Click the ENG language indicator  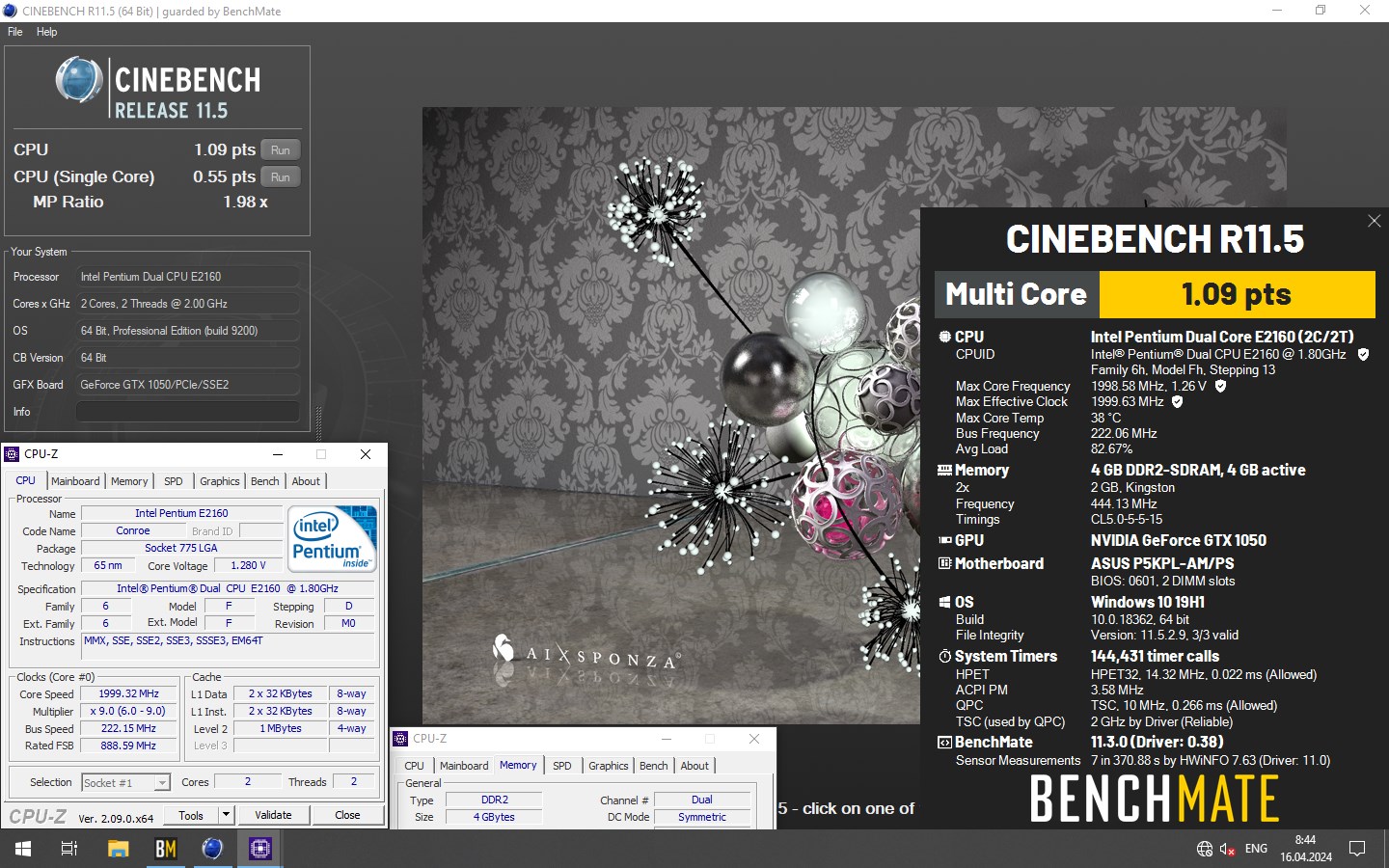pos(1256,849)
